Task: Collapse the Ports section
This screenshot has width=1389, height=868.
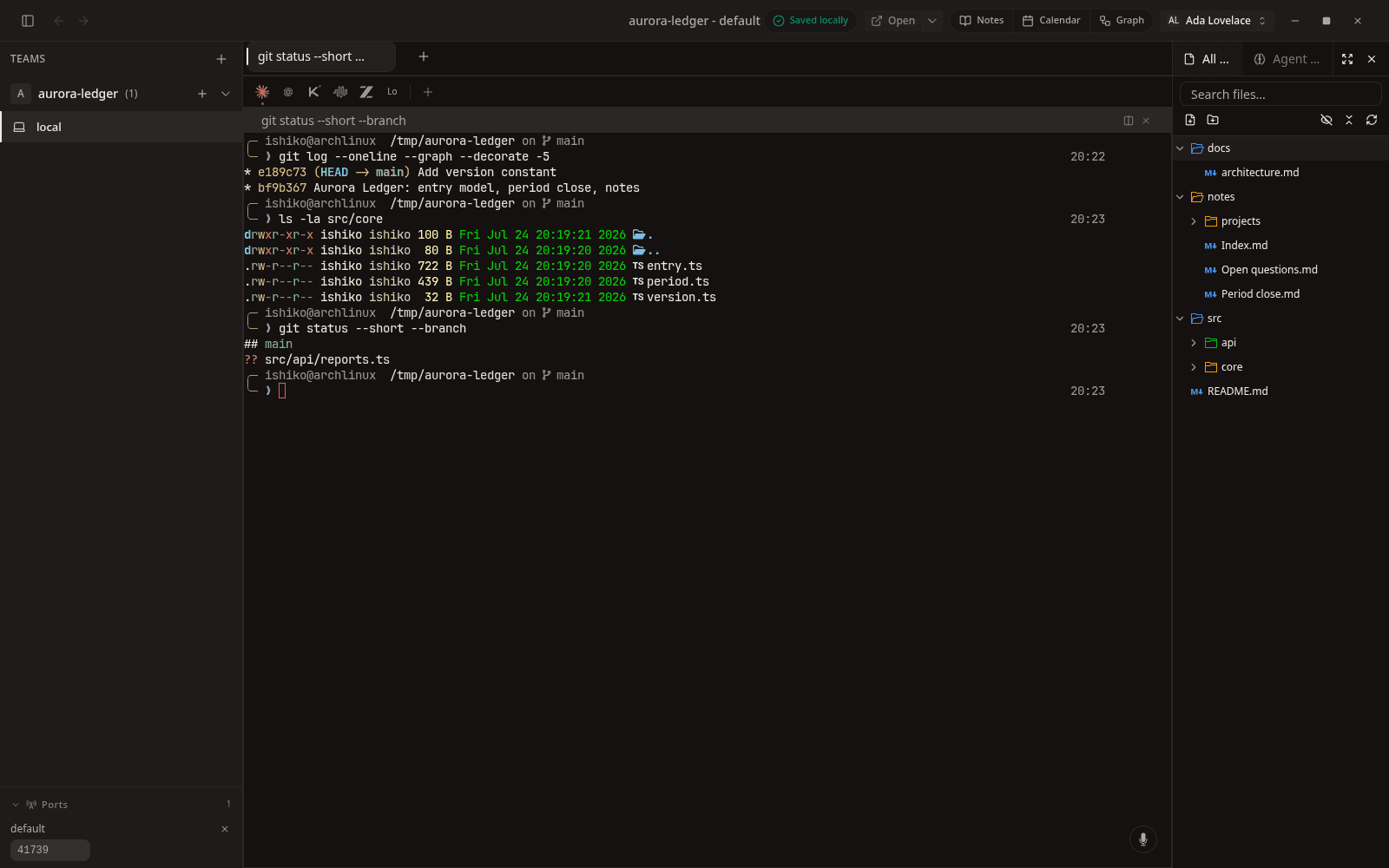Action: click(x=16, y=805)
